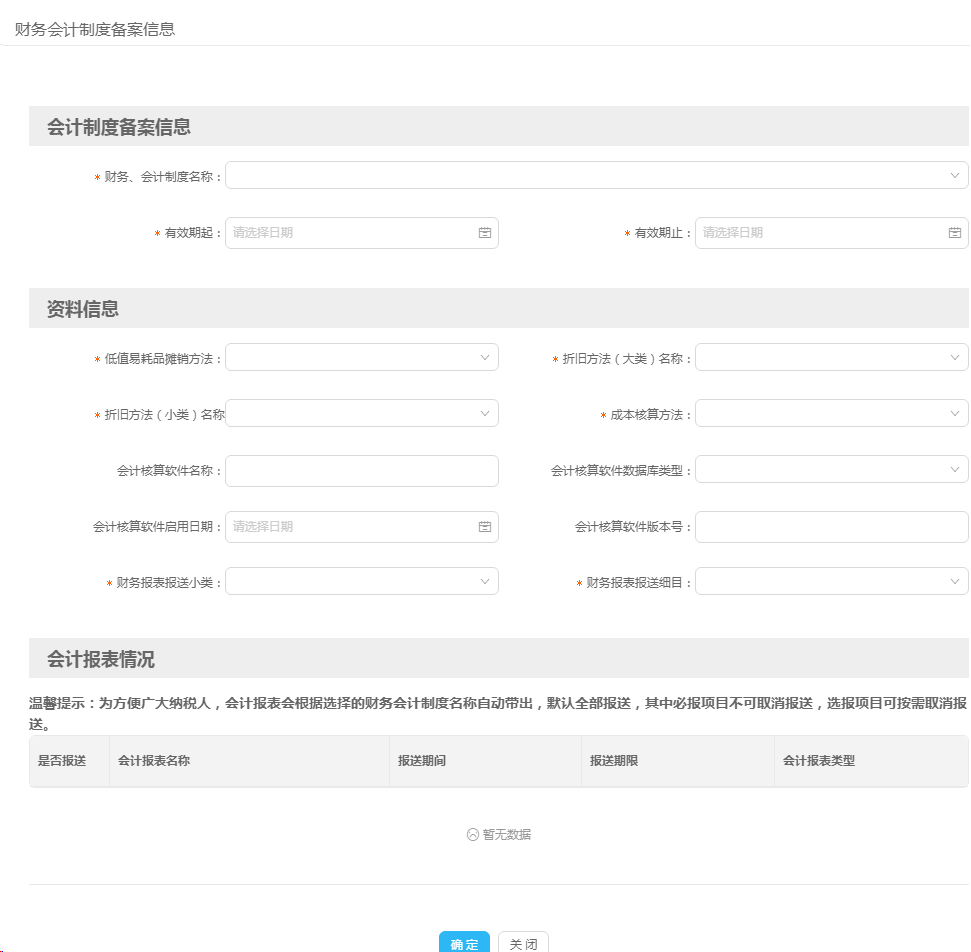Open 折旧方法（大类）名称 dropdown

830,357
